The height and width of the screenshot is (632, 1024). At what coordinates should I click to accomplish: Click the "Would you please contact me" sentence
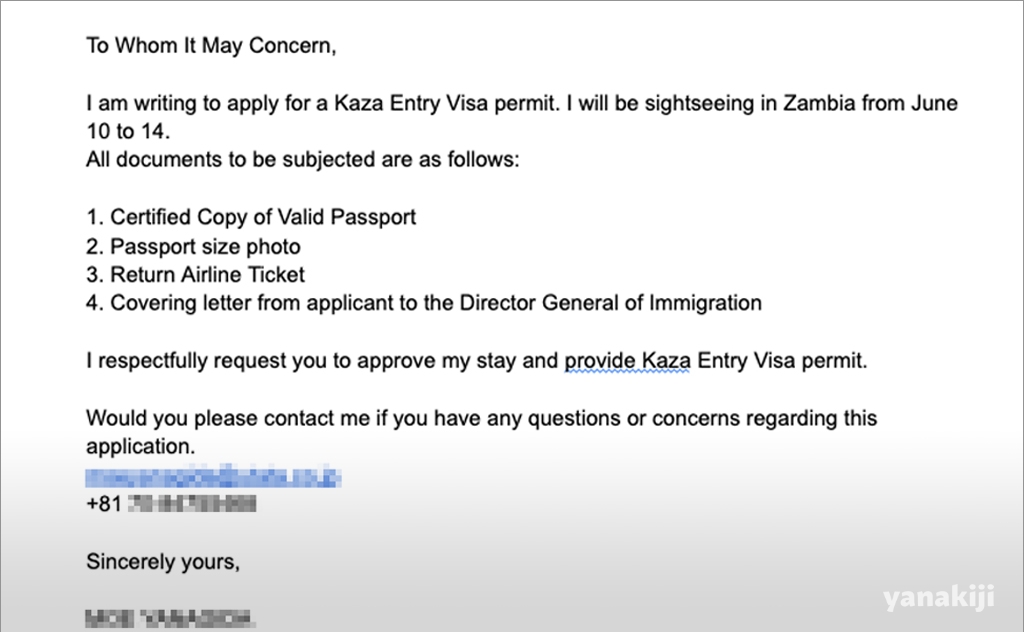pos(481,419)
